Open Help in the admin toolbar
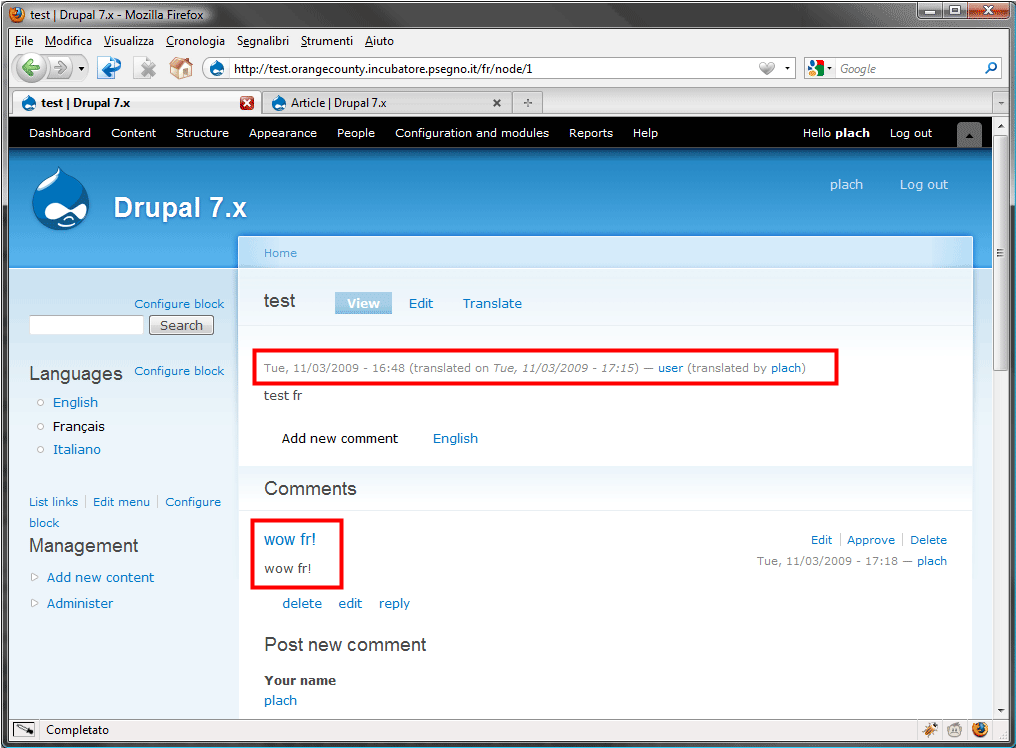 click(x=645, y=133)
